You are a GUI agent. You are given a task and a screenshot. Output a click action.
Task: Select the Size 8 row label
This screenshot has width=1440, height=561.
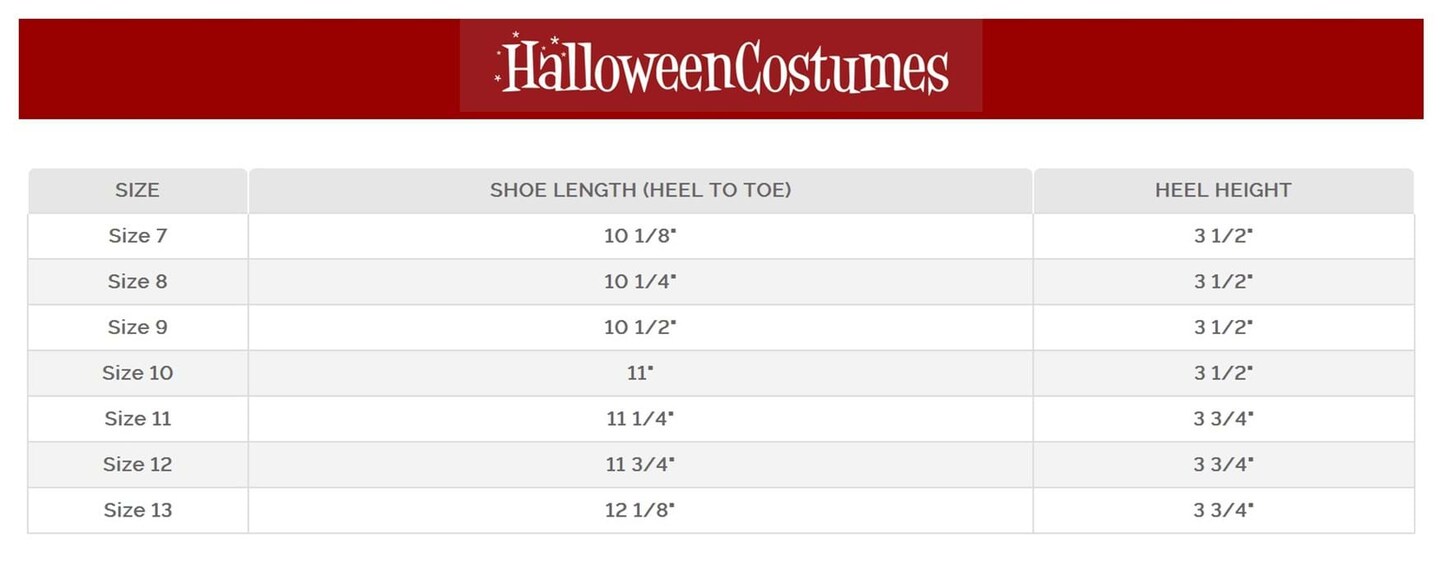(137, 282)
